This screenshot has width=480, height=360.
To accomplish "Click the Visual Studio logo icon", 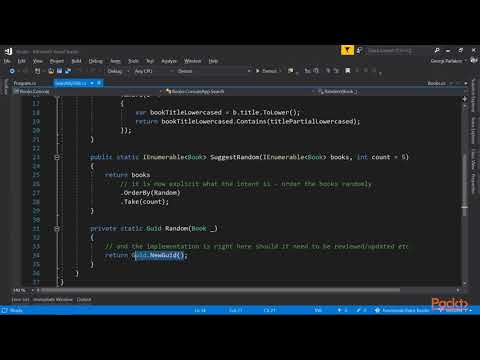I will click(x=8, y=51).
